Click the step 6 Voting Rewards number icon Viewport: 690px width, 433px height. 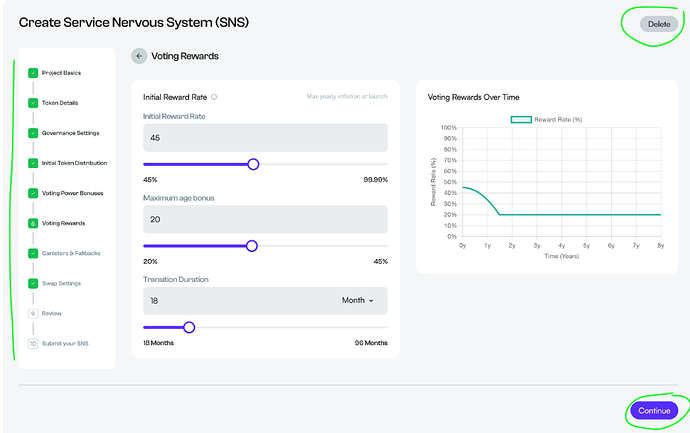point(33,223)
